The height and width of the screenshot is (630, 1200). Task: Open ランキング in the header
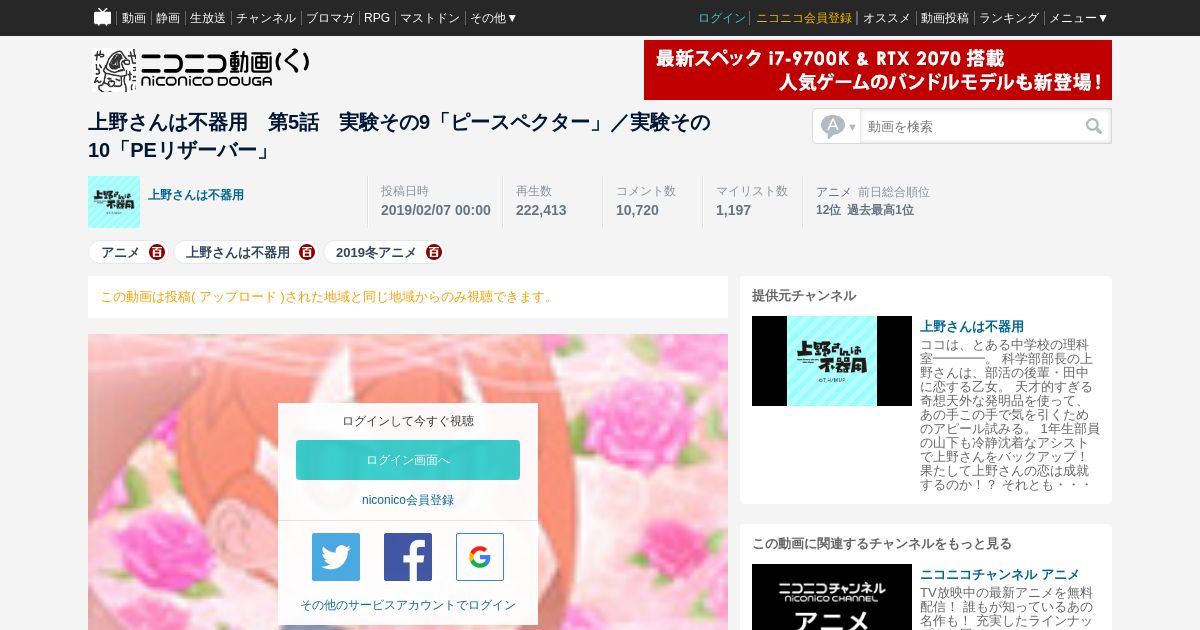[1009, 18]
